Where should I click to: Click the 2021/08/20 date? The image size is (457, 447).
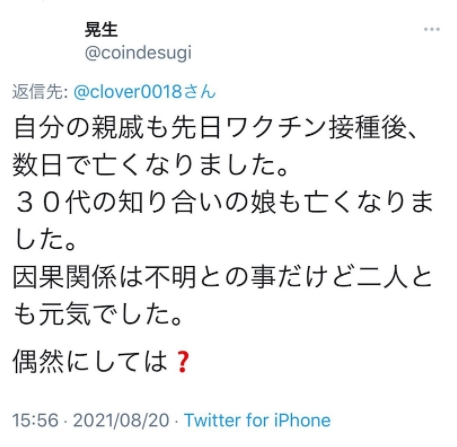[x=121, y=420]
